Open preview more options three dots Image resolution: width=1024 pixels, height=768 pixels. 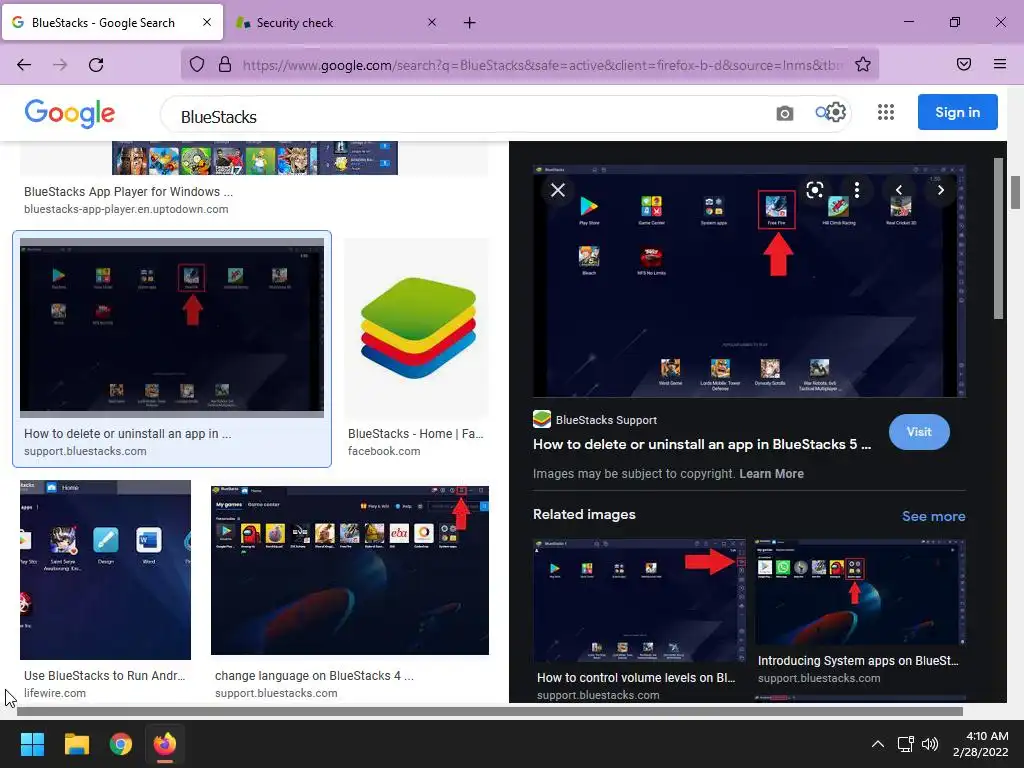[857, 190]
